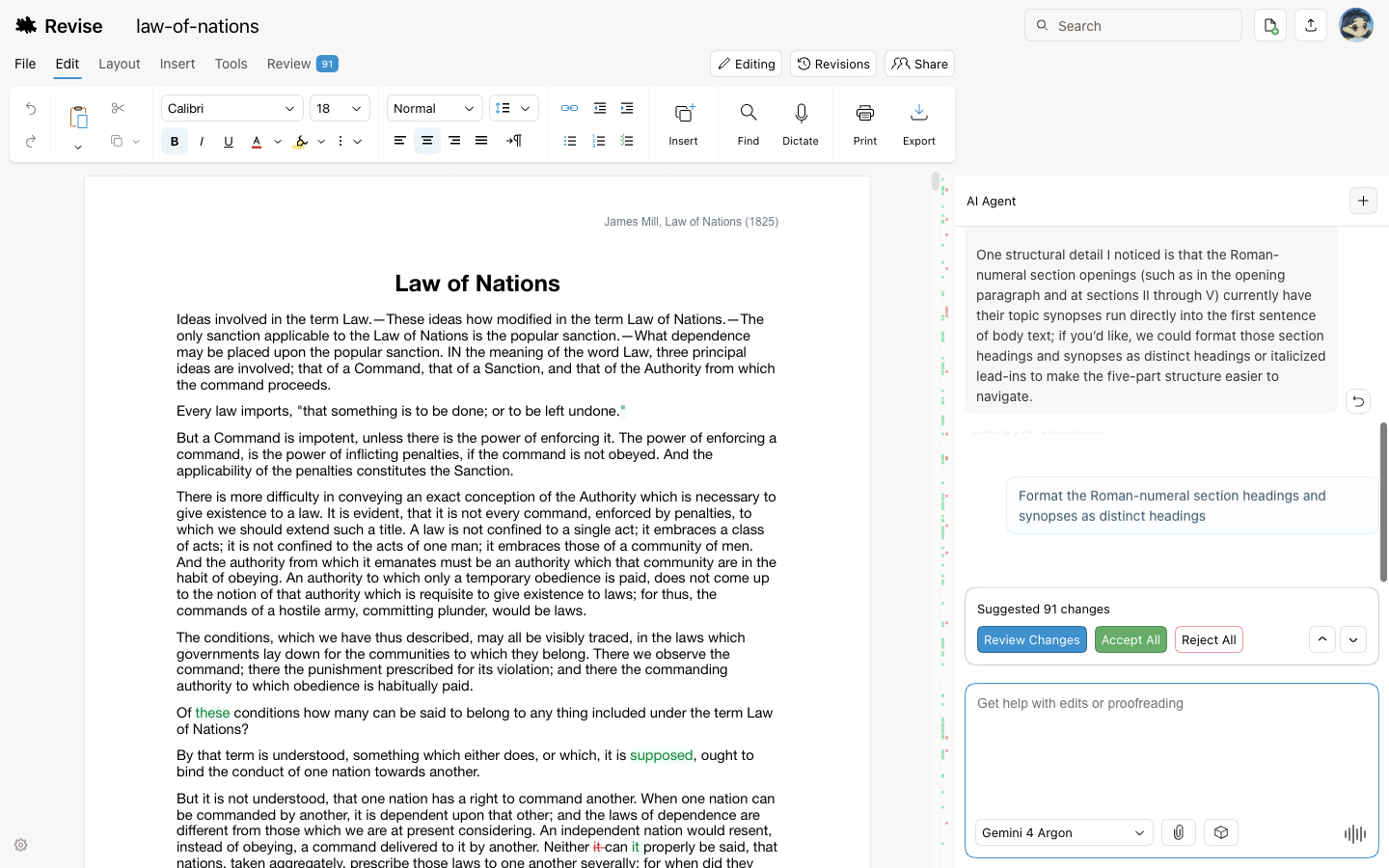Click the AI panel scrollbar
The image size is (1389, 868).
[x=1383, y=502]
